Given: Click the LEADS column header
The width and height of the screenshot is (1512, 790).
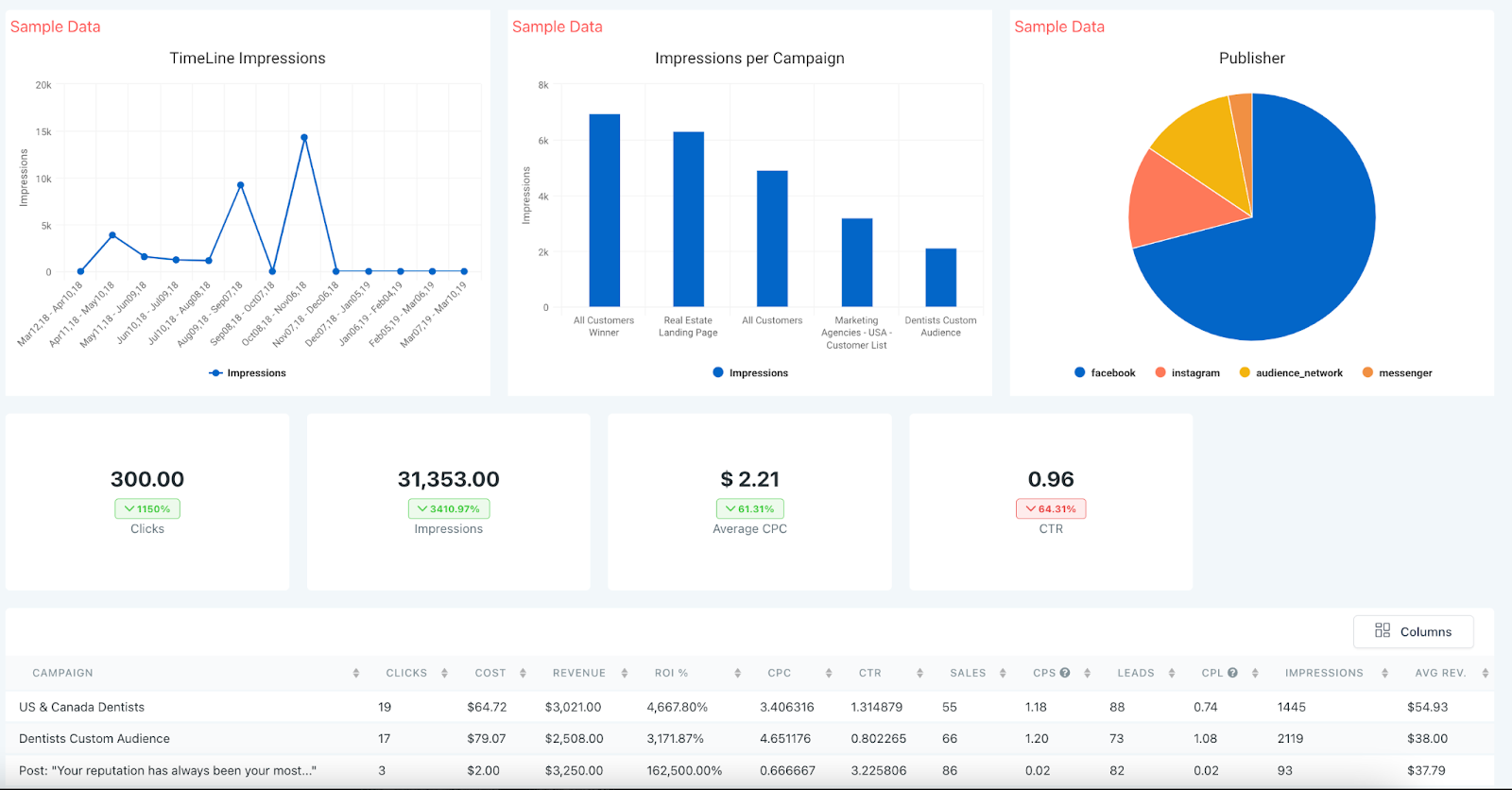Looking at the screenshot, I should point(1136,673).
